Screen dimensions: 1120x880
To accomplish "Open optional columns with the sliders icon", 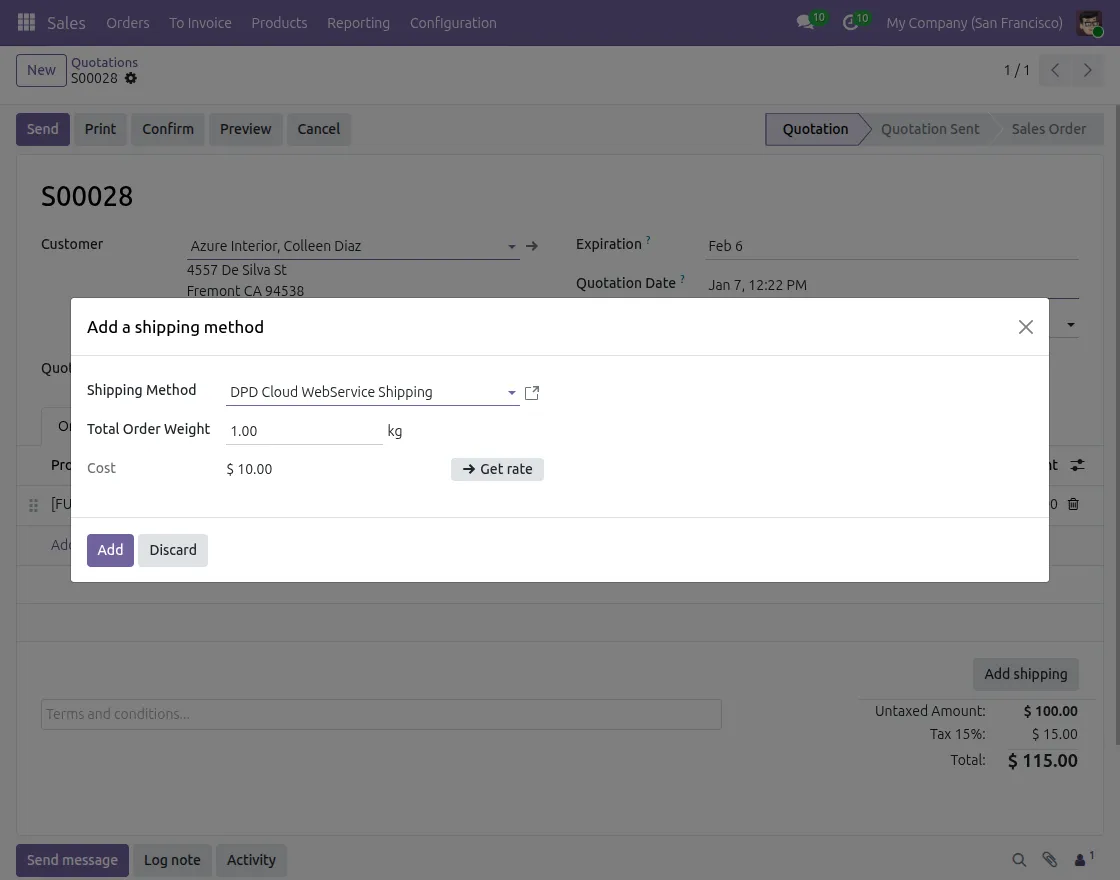I will (1077, 465).
